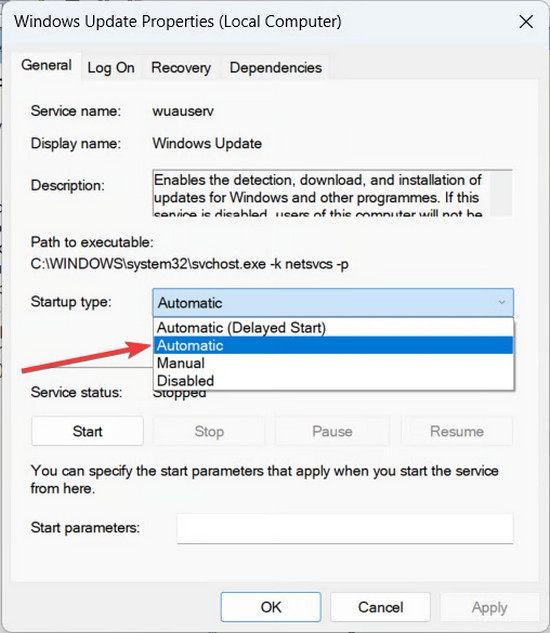Screen dimensions: 550x633
Task: Collapse the Startup type combo box
Action: coord(333,303)
